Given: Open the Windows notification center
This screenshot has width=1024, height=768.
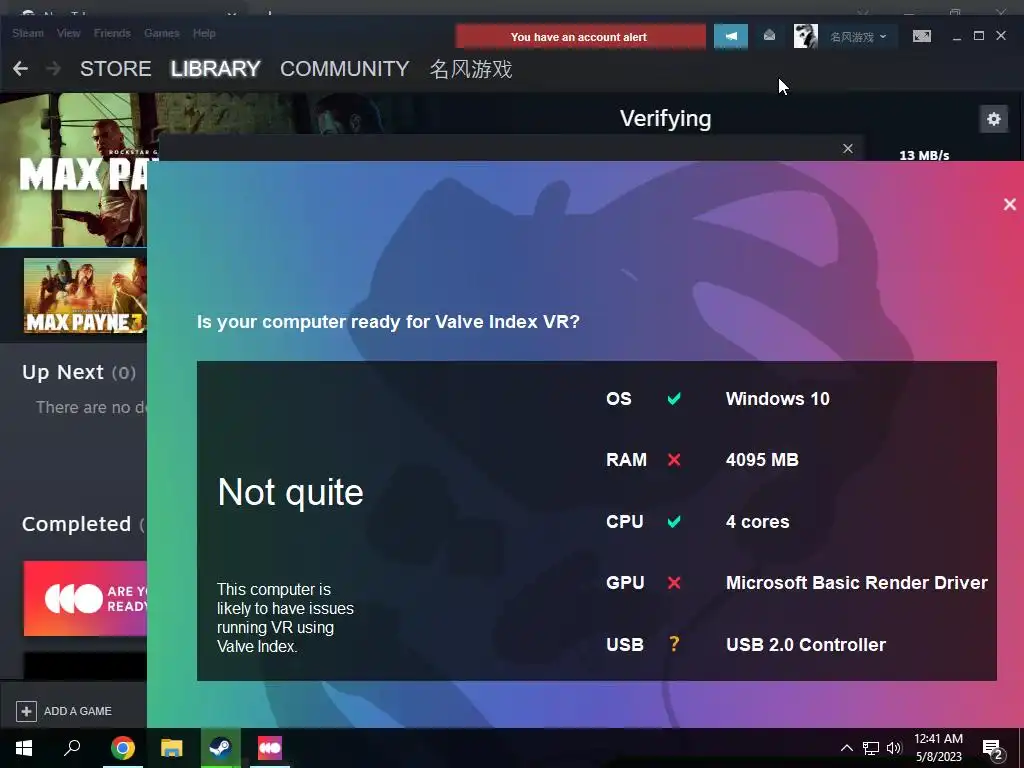Looking at the screenshot, I should [992, 748].
